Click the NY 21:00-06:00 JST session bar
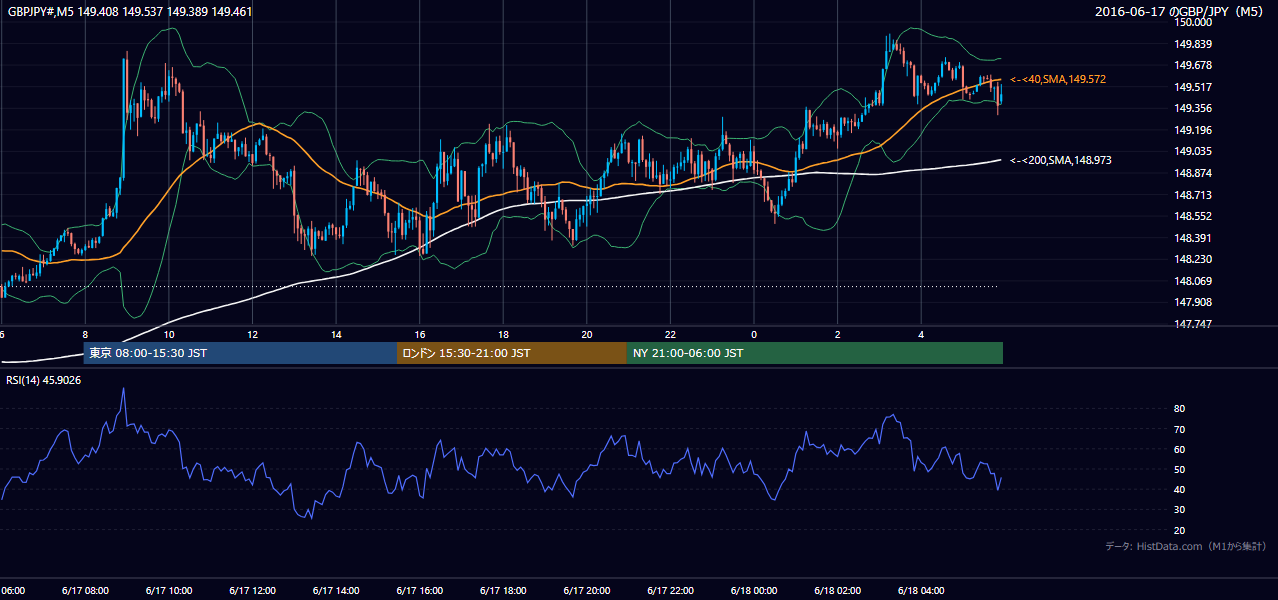 coord(815,353)
